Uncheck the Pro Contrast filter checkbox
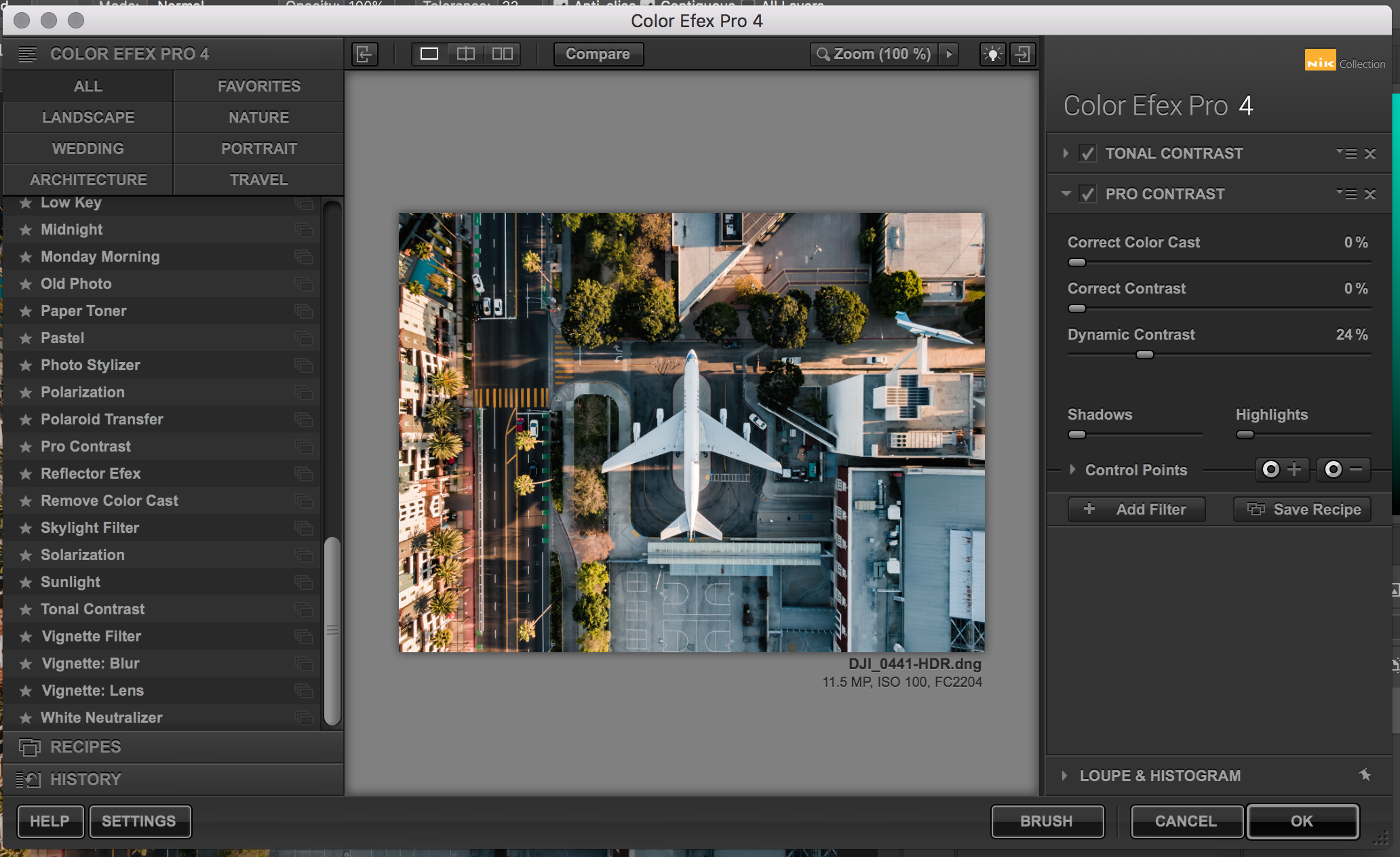This screenshot has height=857, width=1400. (x=1088, y=195)
